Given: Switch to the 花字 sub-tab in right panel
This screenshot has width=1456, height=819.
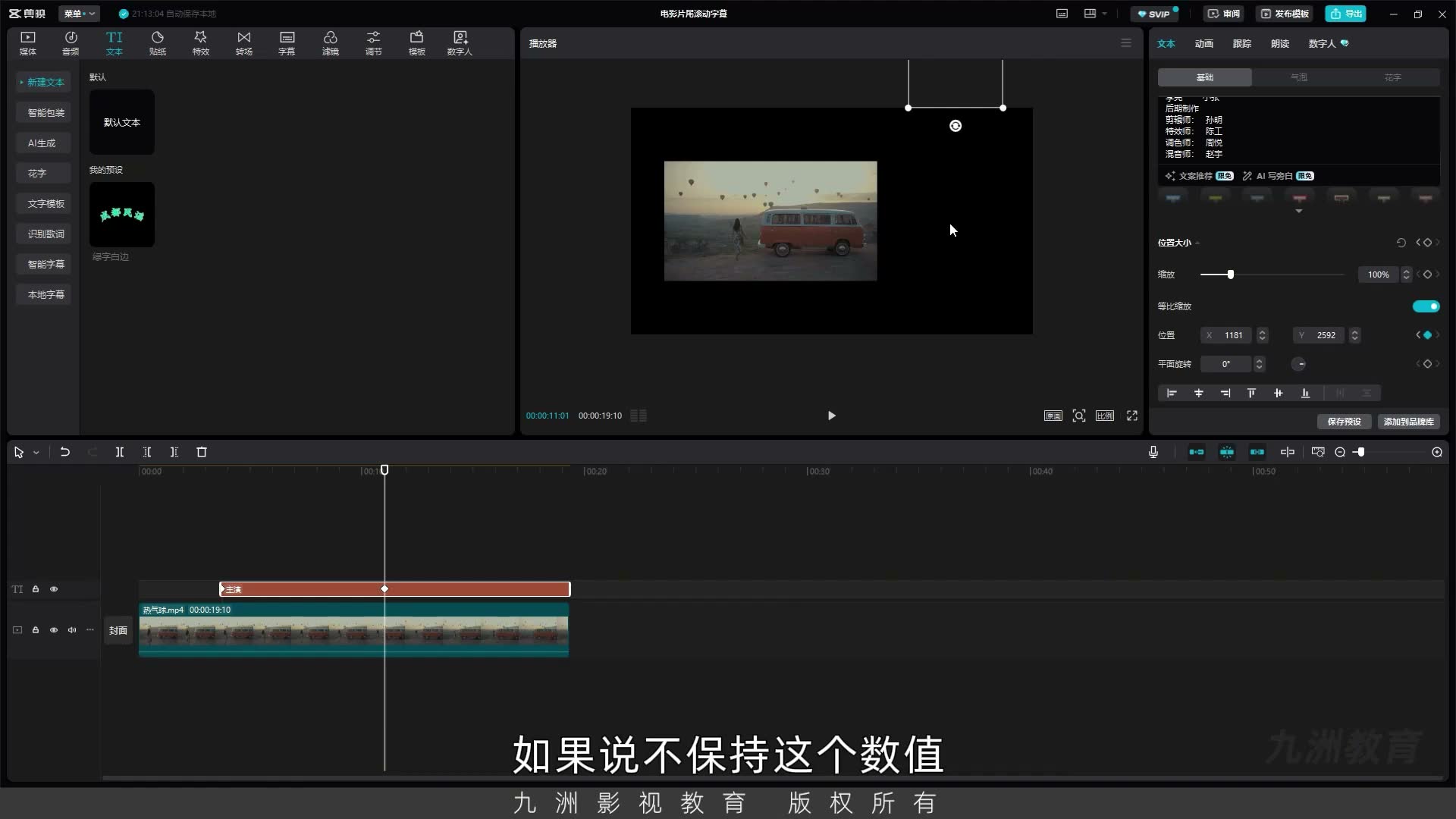Looking at the screenshot, I should pyautogui.click(x=1393, y=77).
